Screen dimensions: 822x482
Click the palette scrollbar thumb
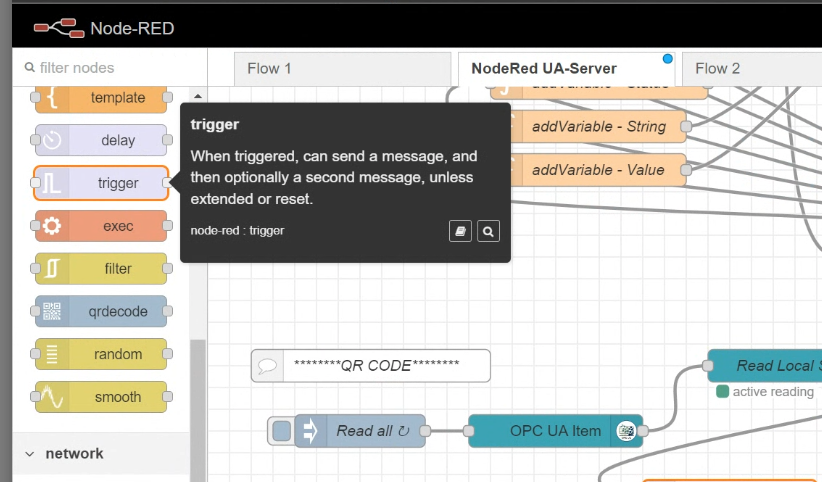coord(198,411)
